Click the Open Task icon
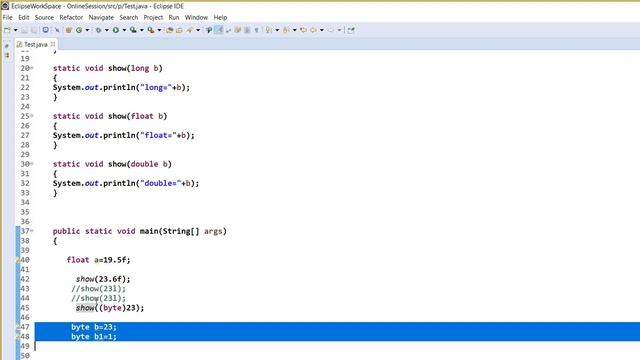The width and height of the screenshot is (640, 360). coord(179,30)
